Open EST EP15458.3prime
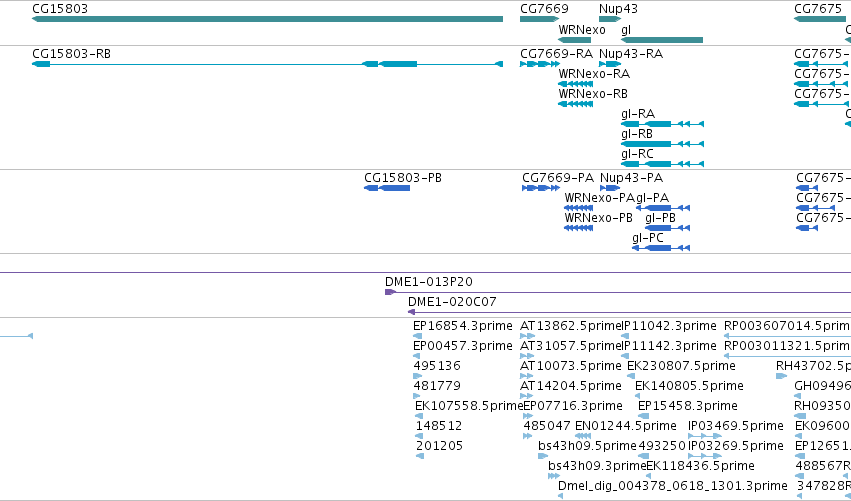Screen dimensions: 851x501 coord(688,407)
